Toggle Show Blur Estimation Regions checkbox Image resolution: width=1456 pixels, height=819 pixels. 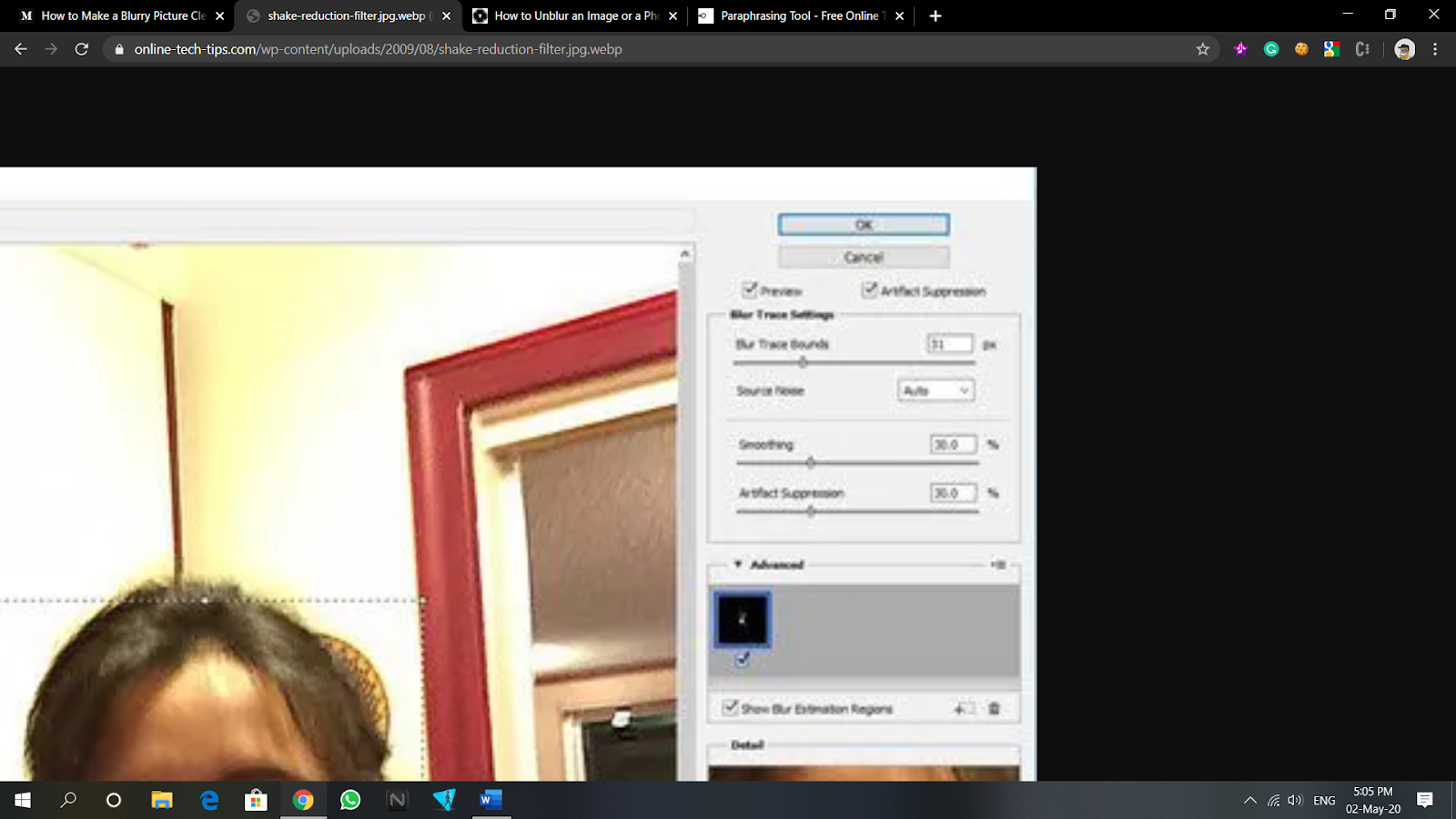tap(730, 707)
